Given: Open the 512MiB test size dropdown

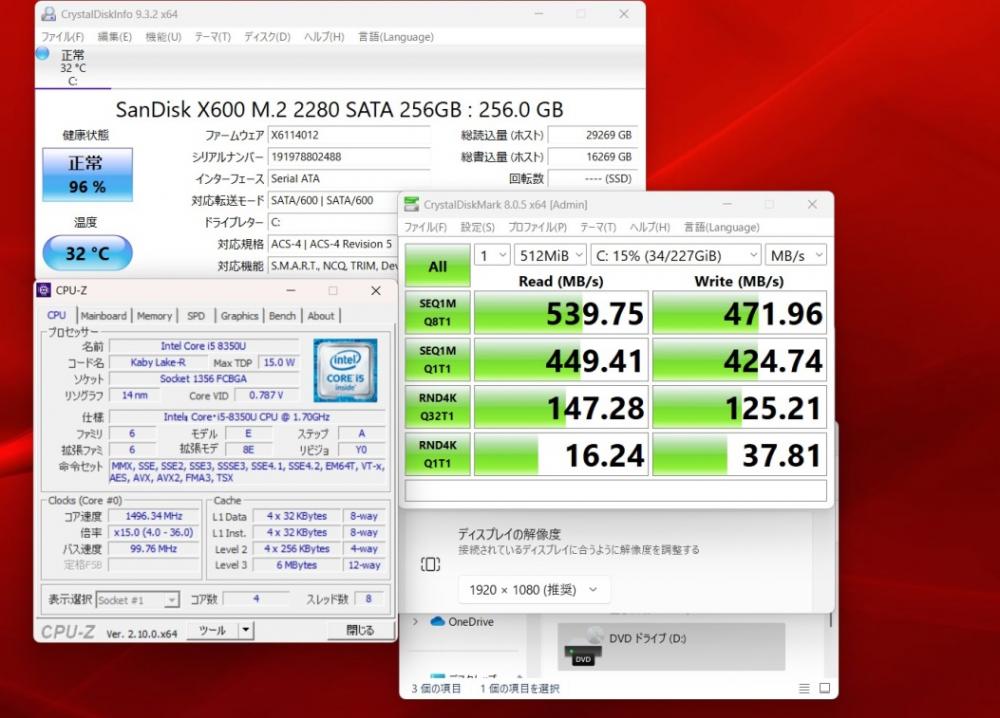Looking at the screenshot, I should (x=550, y=256).
